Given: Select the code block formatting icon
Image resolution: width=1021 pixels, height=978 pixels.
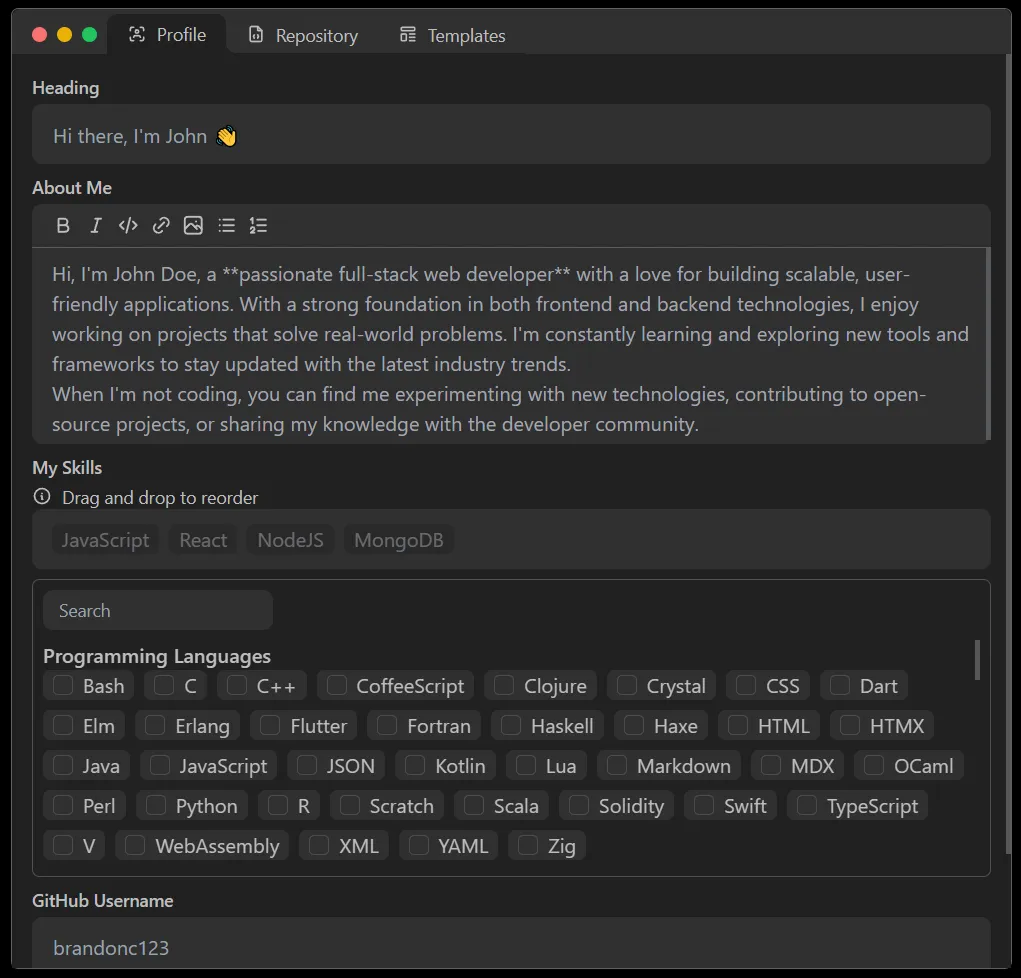Looking at the screenshot, I should click(127, 225).
